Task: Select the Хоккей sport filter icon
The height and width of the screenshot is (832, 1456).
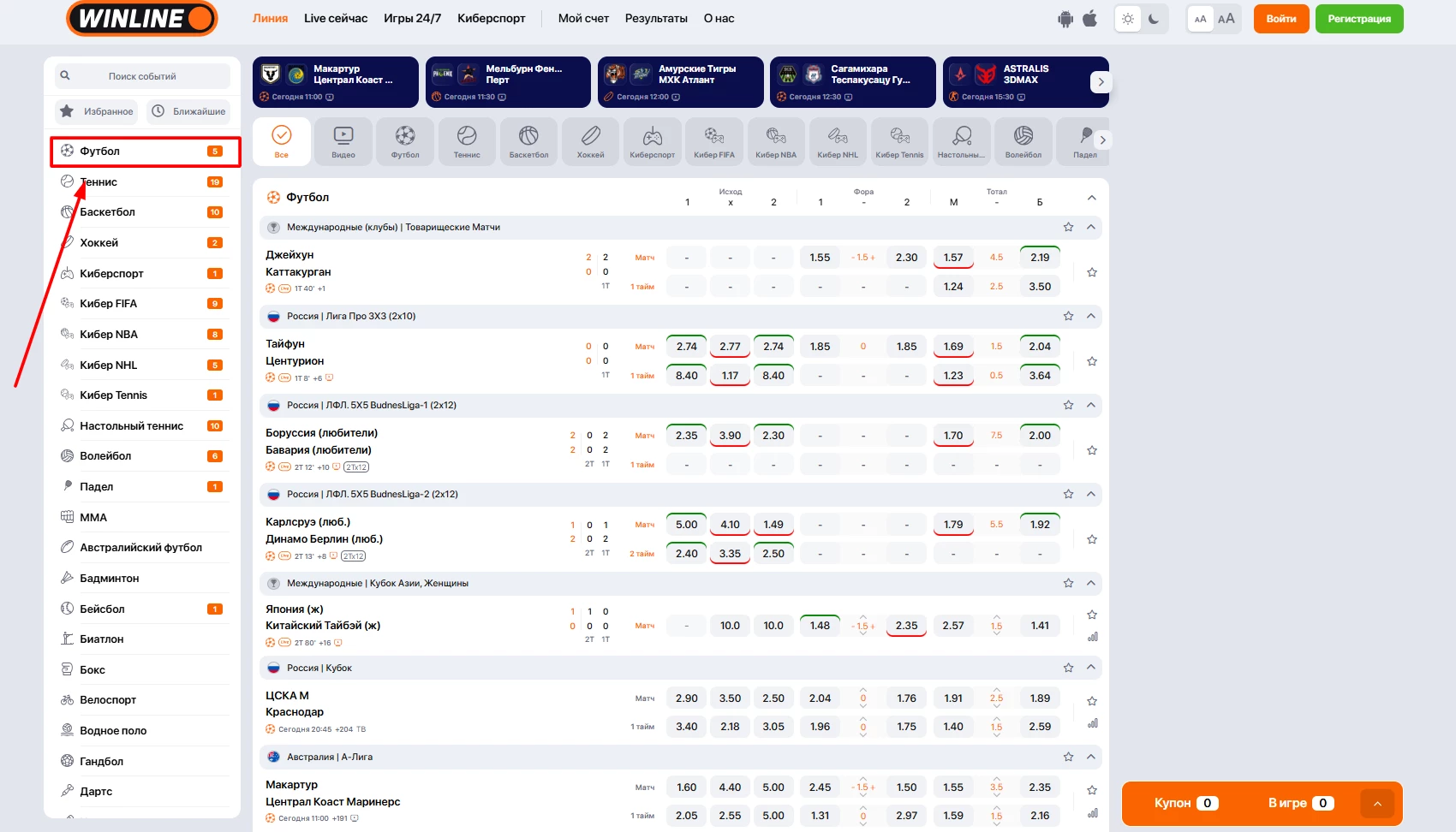Action: click(x=590, y=141)
